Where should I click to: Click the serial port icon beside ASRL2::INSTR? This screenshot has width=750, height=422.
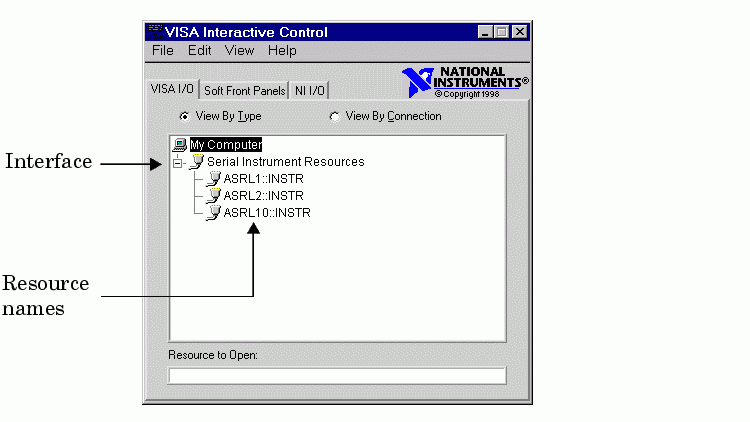coord(213,195)
